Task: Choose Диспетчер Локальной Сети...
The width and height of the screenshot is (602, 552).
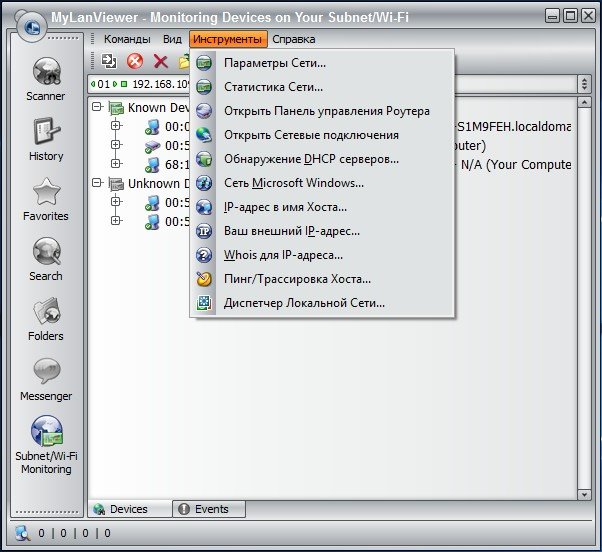Action: click(x=322, y=303)
